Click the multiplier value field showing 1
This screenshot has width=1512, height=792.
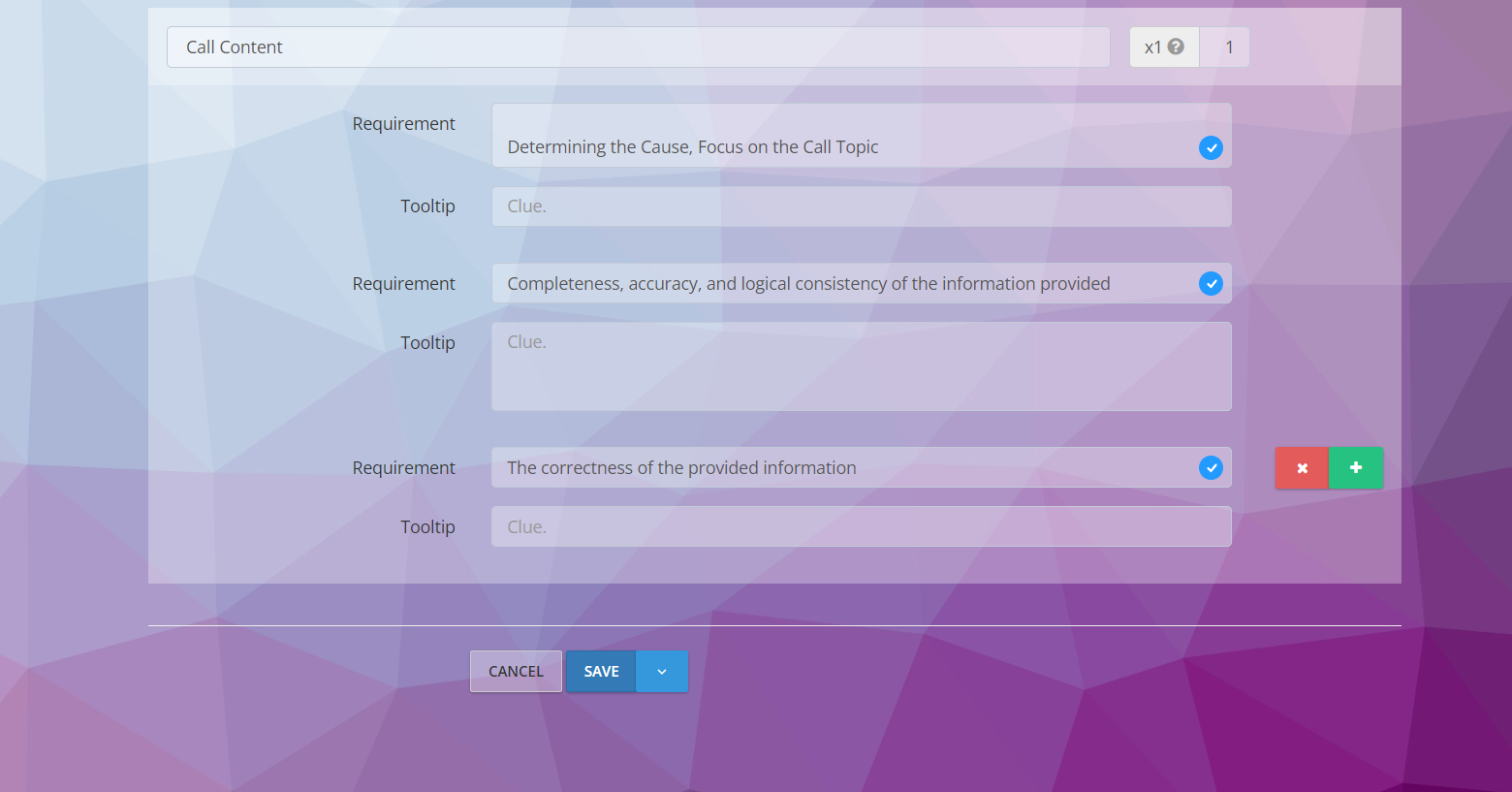pyautogui.click(x=1228, y=48)
